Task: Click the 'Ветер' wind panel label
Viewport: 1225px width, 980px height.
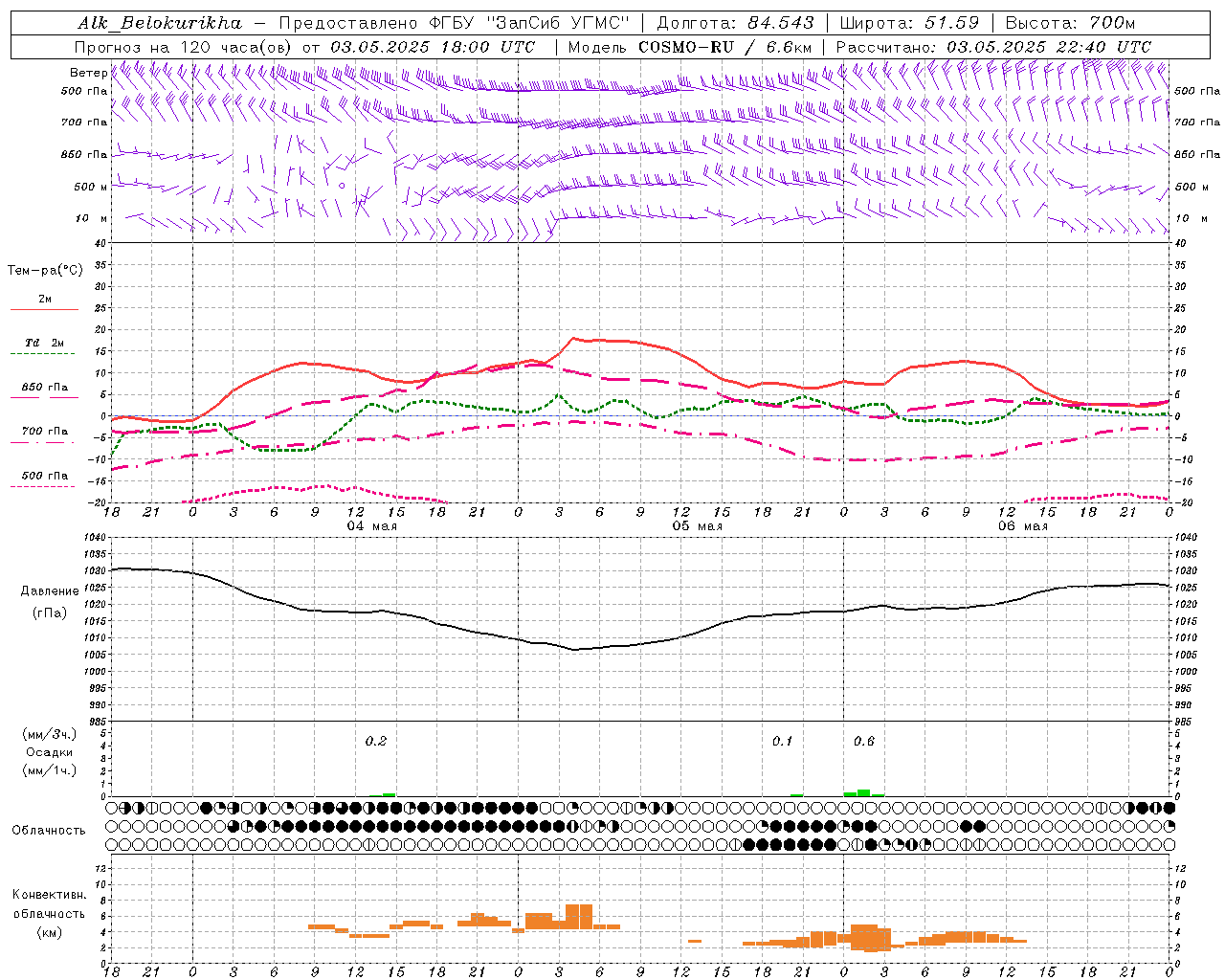Action: [88, 73]
